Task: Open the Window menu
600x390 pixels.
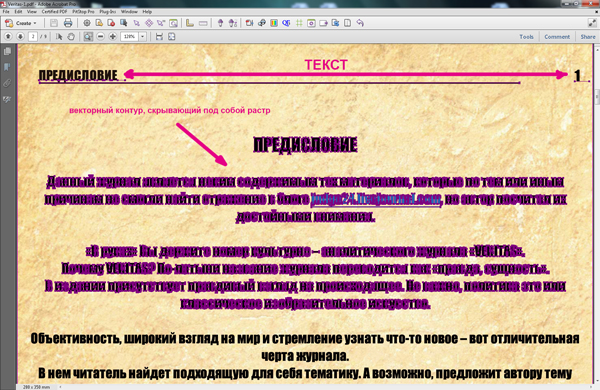Action: pyautogui.click(x=129, y=12)
